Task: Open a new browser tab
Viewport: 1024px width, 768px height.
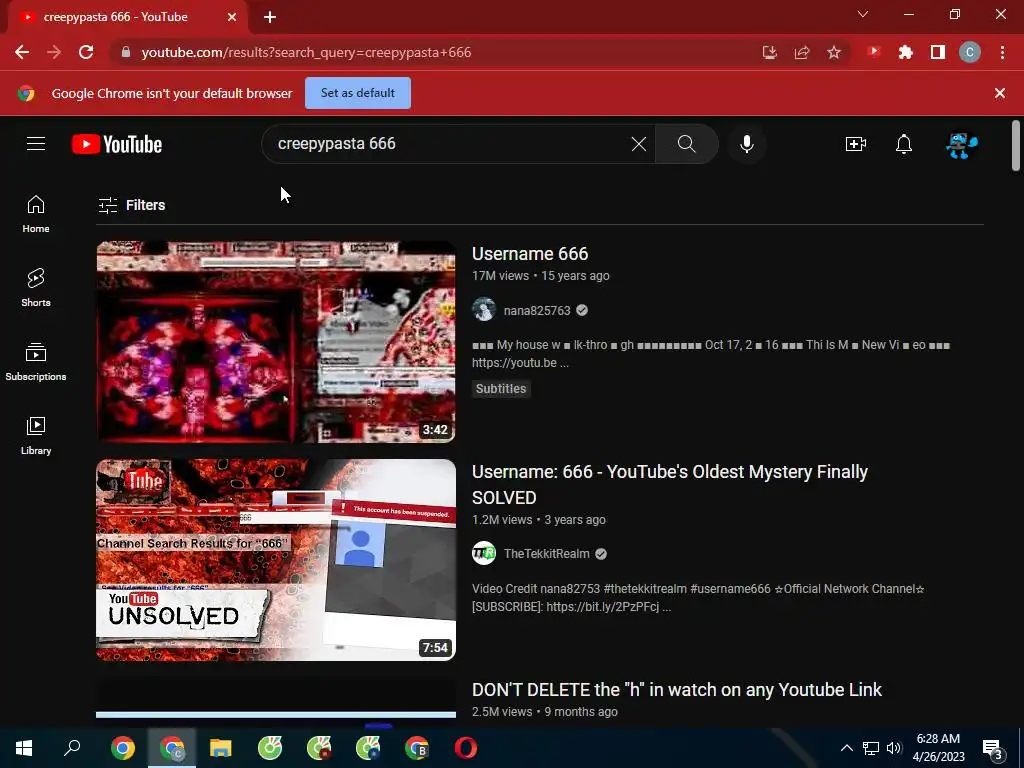Action: click(x=270, y=17)
